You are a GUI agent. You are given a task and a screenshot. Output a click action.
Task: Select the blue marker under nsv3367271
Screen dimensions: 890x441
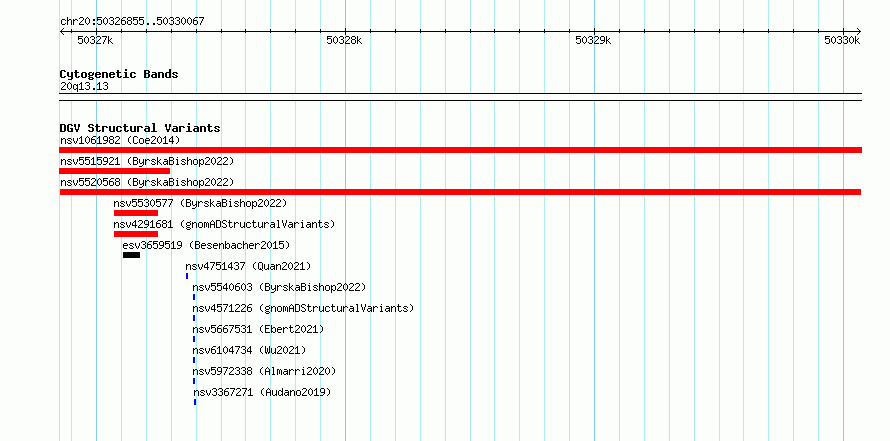[195, 402]
